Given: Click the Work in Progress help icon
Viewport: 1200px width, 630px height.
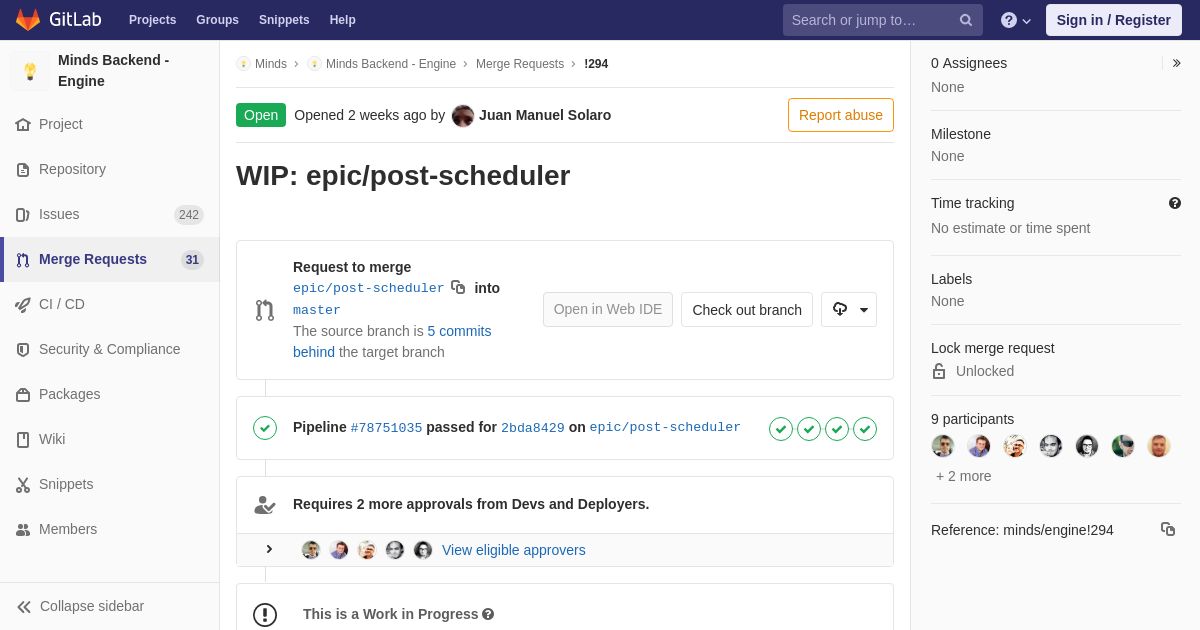Looking at the screenshot, I should pyautogui.click(x=488, y=614).
